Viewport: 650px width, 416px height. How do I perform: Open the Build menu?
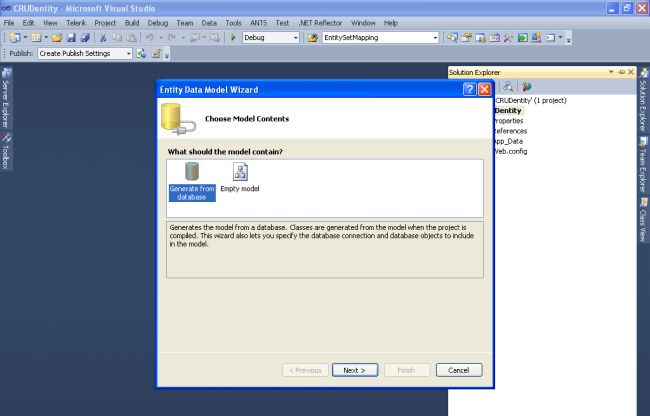[132, 23]
